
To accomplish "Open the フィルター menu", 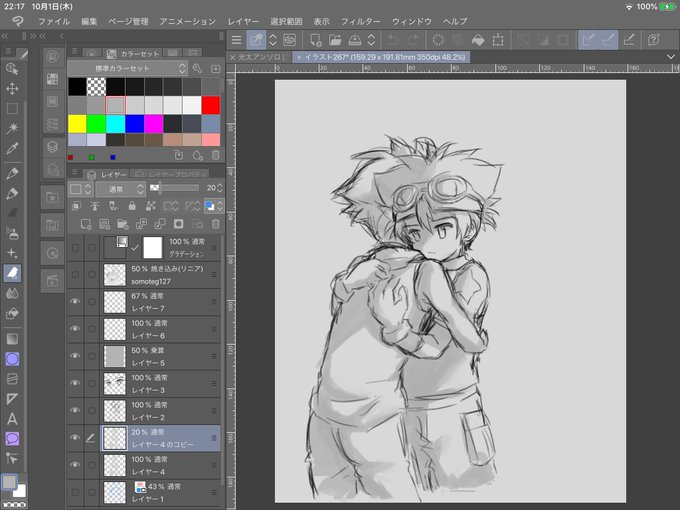I will click(x=360, y=21).
